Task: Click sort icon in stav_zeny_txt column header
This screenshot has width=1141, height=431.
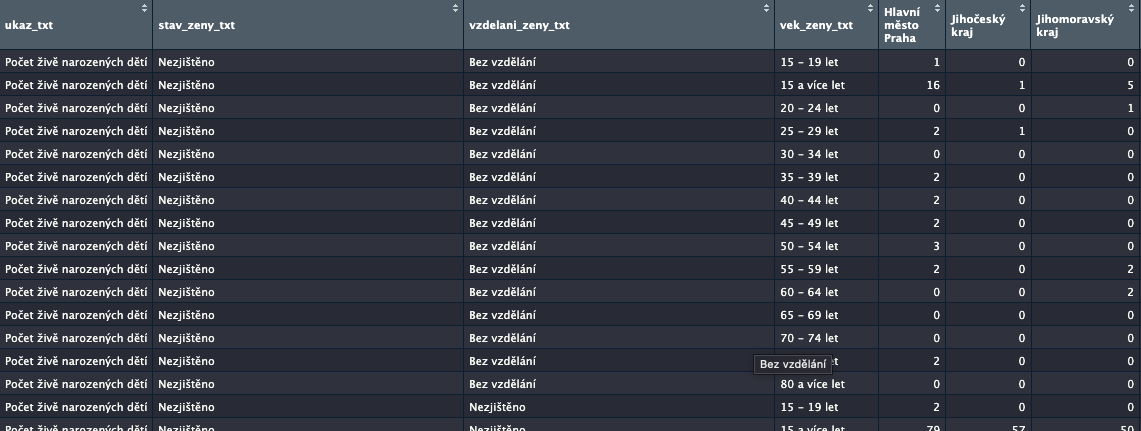Action: (x=456, y=8)
